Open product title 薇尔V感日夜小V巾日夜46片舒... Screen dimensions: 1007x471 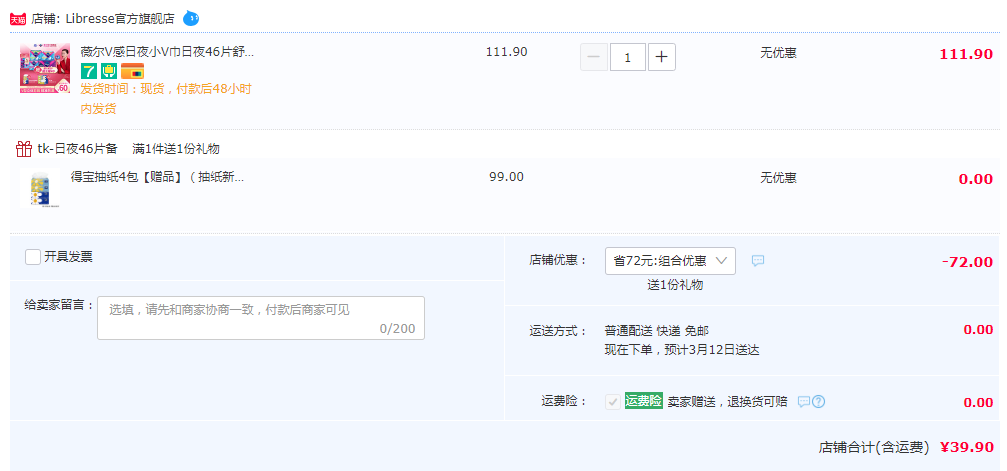click(167, 52)
